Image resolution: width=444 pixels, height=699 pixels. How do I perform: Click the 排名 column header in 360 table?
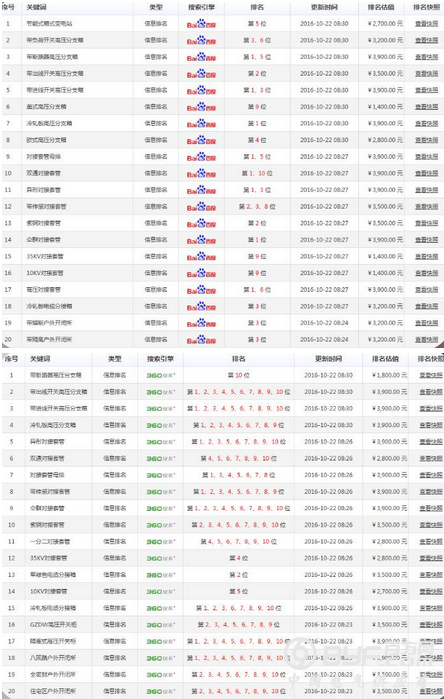(x=238, y=359)
